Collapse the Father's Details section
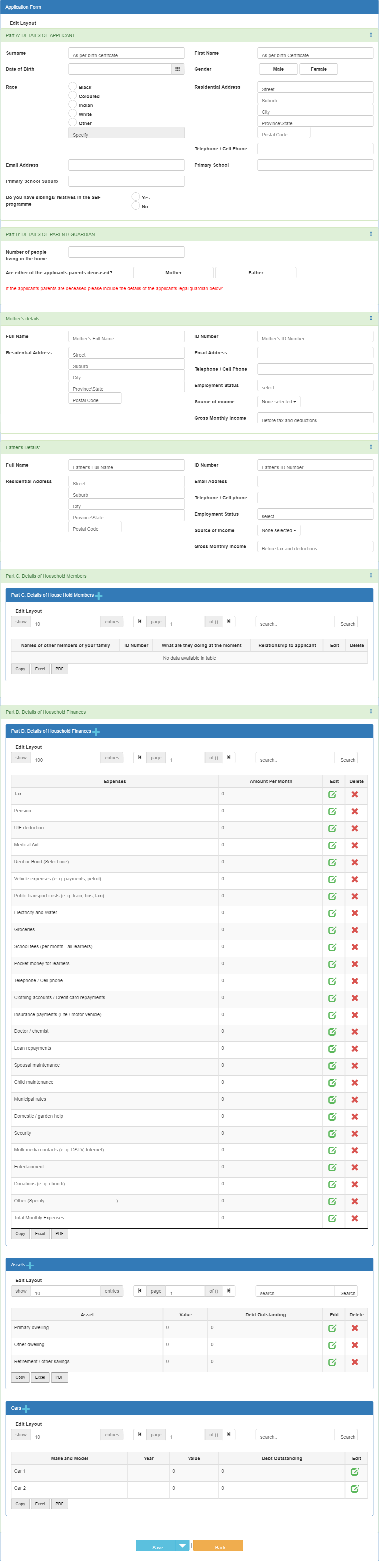The height and width of the screenshot is (1568, 379). 370,447
